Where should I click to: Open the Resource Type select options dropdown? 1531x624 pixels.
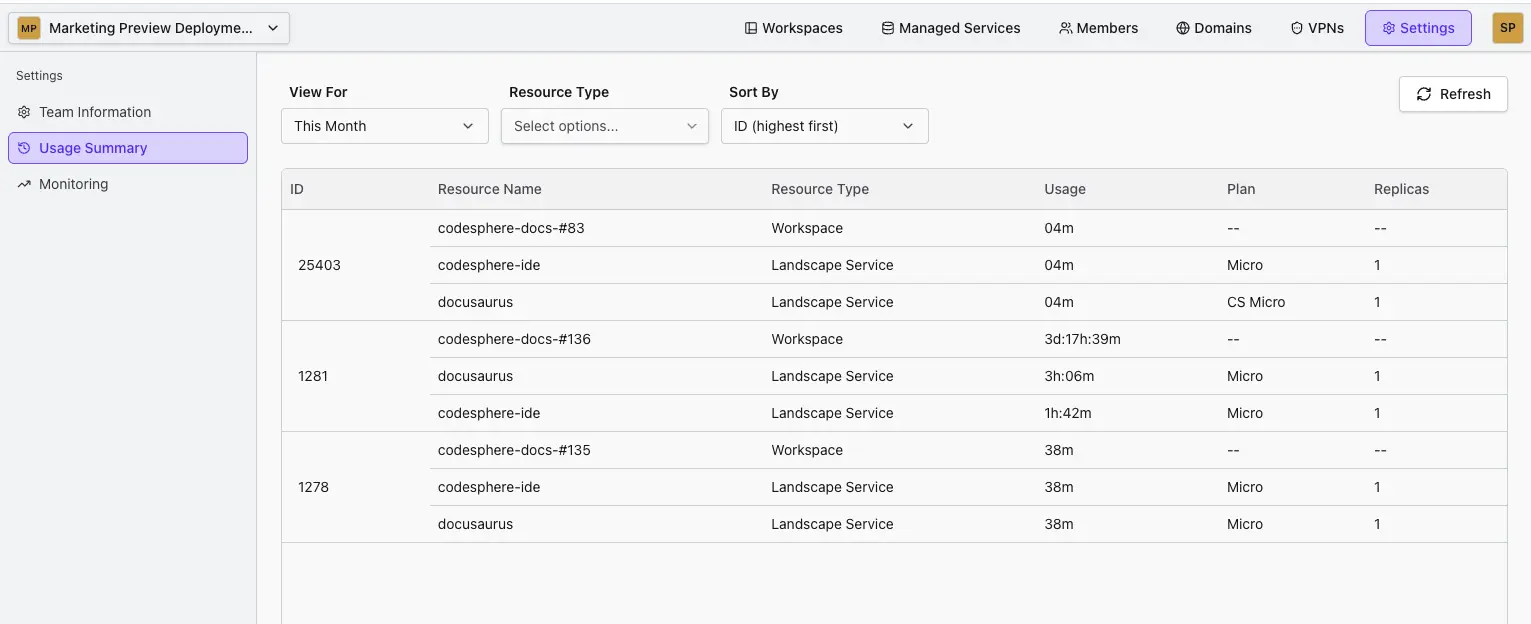tap(604, 126)
